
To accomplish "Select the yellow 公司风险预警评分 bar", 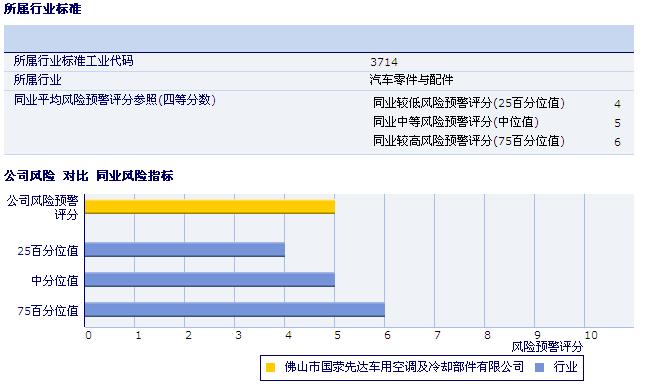I will tap(210, 207).
